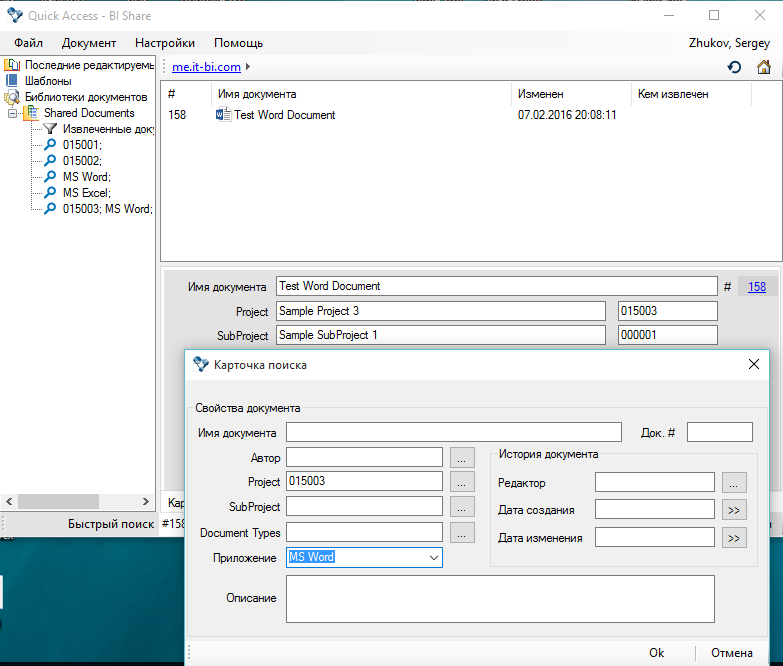Screen dimensions: 783x666
Task: Open the Файл menu
Action: (28, 43)
